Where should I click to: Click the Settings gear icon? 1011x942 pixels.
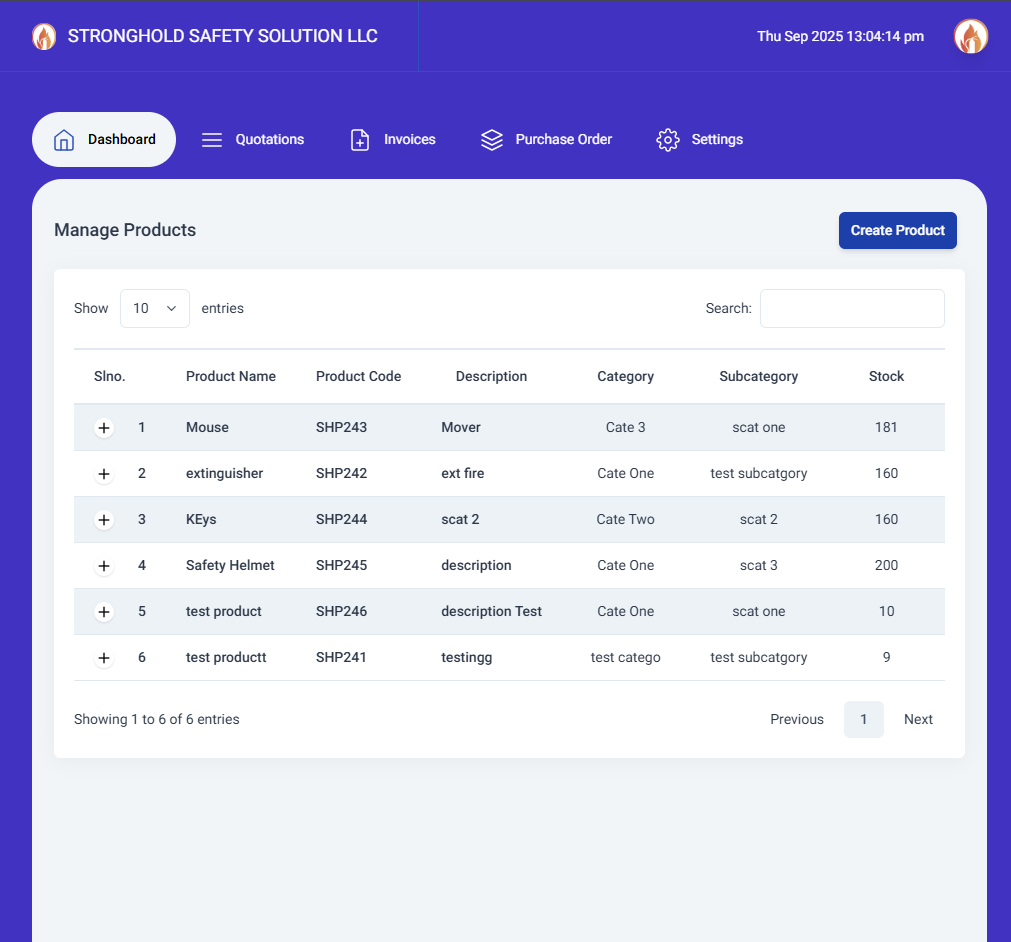(668, 140)
